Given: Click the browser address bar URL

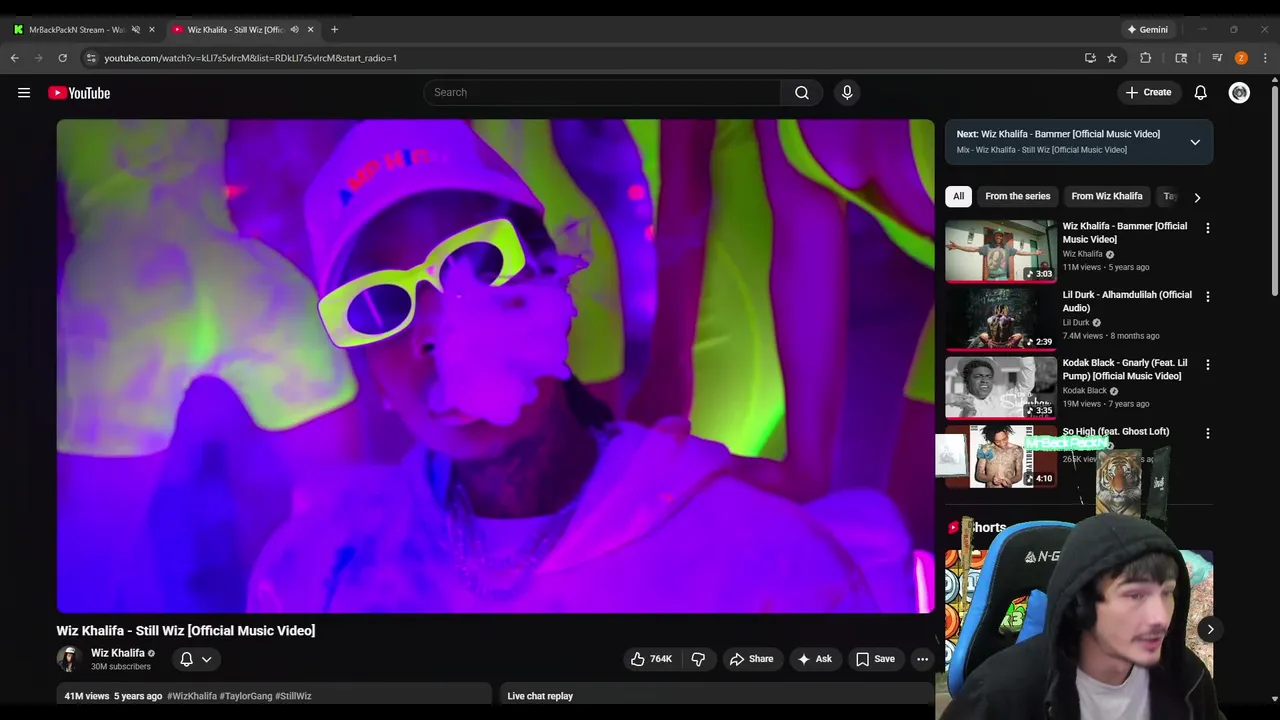Looking at the screenshot, I should pos(250,58).
